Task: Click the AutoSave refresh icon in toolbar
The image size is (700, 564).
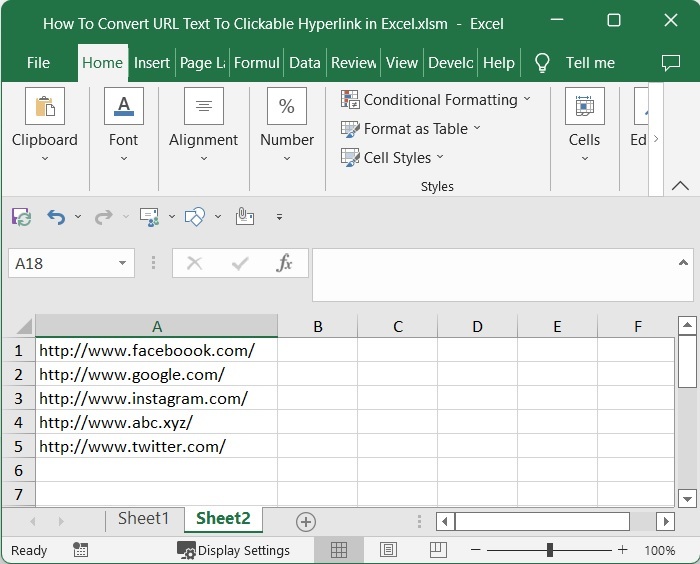Action: 21,216
